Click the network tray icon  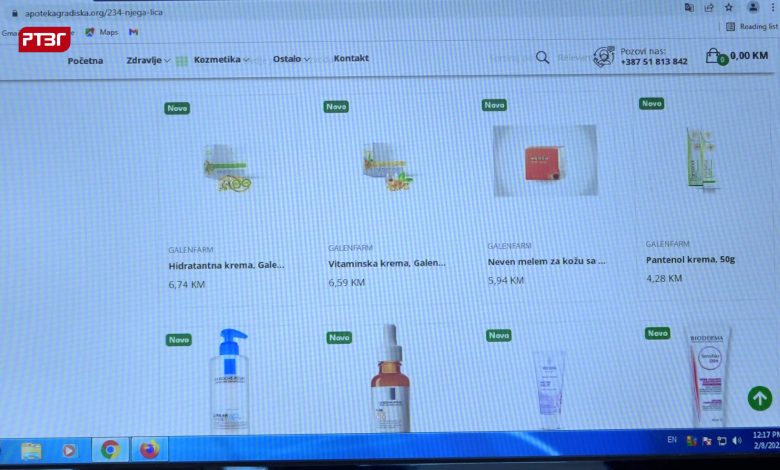tap(722, 441)
